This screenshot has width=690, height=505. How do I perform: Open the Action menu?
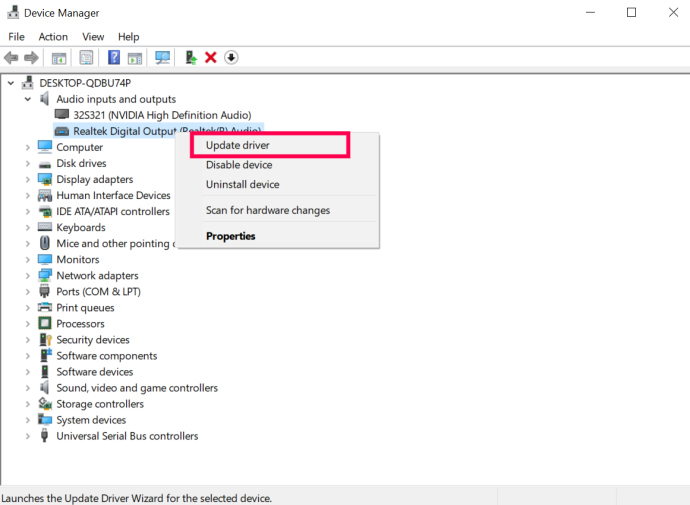(x=53, y=37)
